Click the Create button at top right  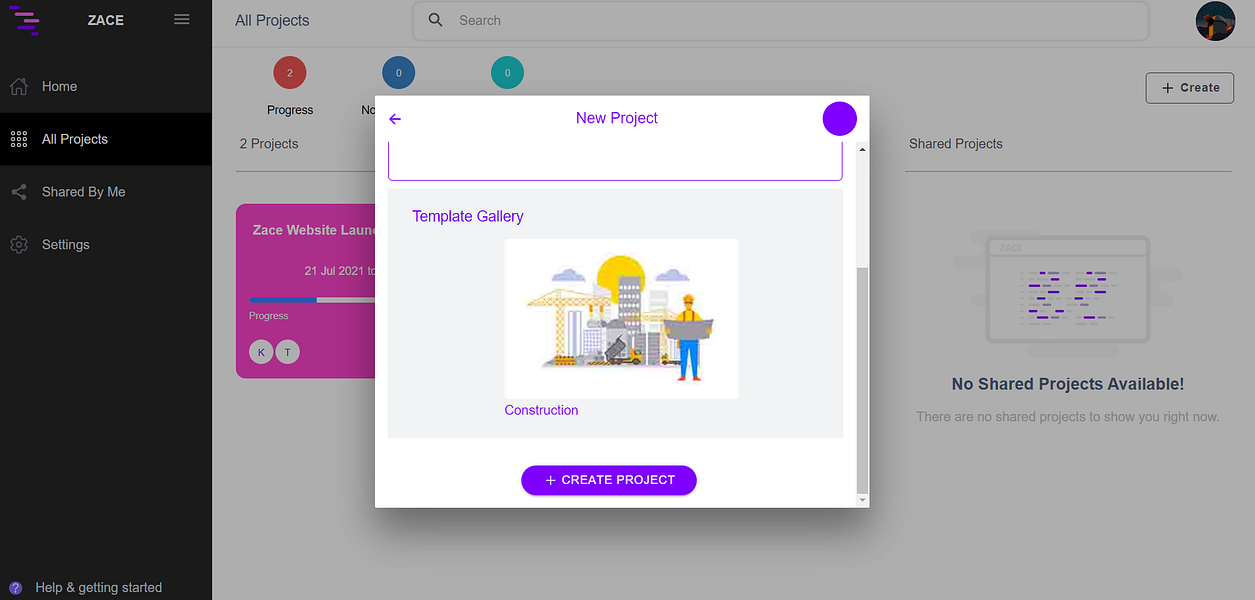pyautogui.click(x=1189, y=88)
